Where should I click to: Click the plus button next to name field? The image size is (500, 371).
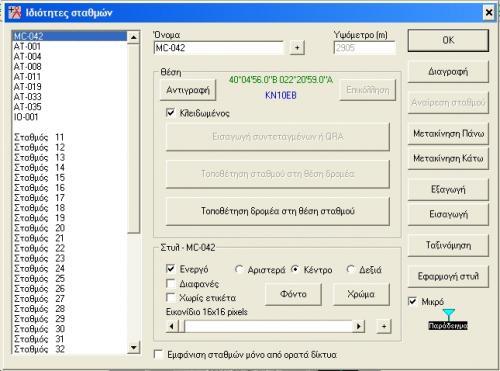(x=297, y=48)
